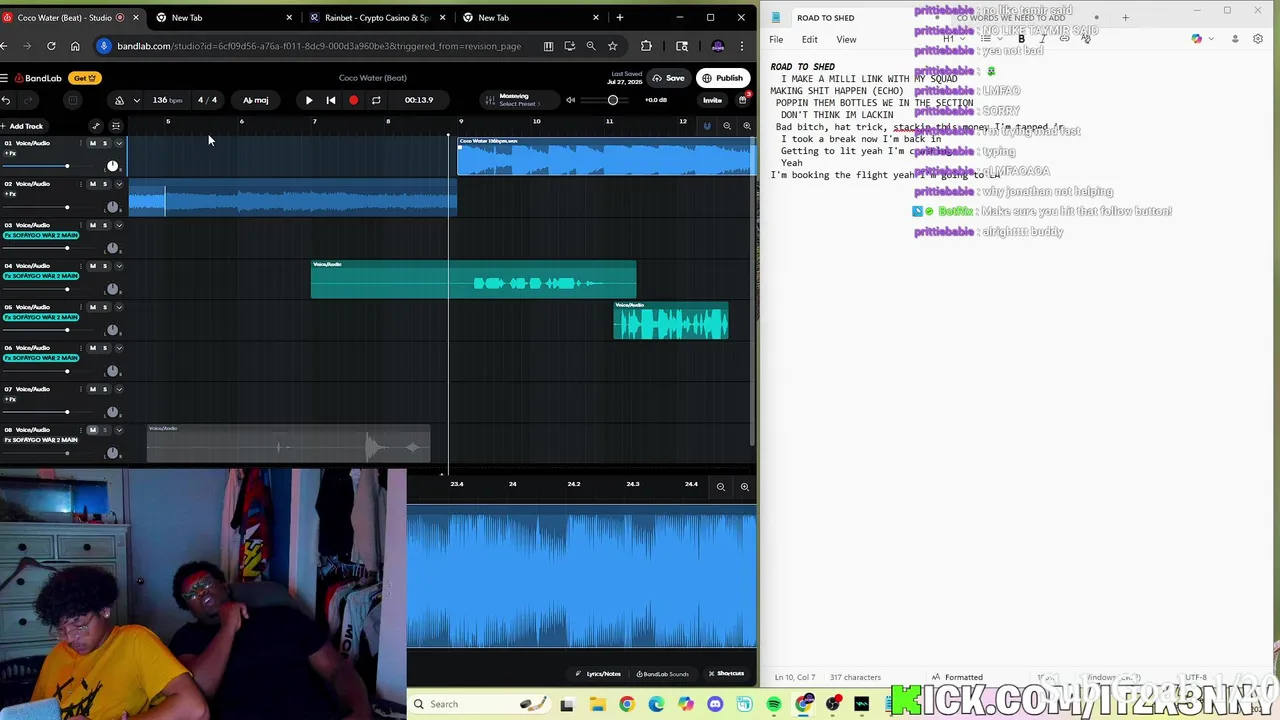Mute master output using the speaker icon
The image size is (1280, 720).
tap(570, 100)
